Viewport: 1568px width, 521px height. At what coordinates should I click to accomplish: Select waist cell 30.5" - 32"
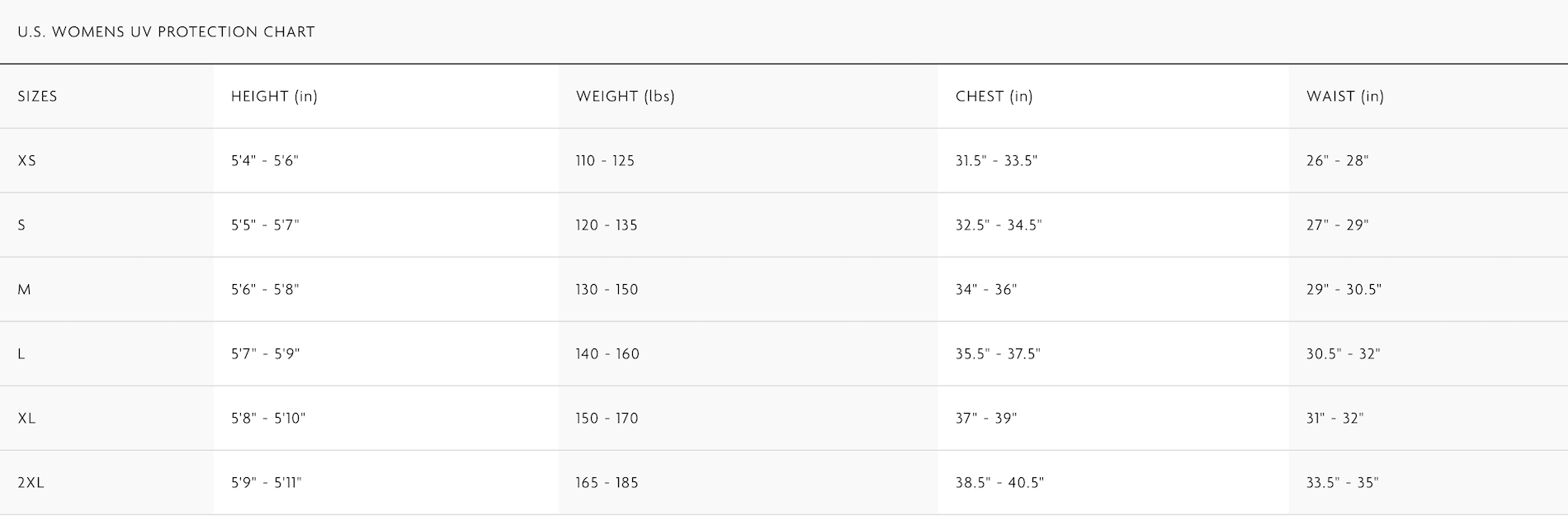click(1343, 354)
